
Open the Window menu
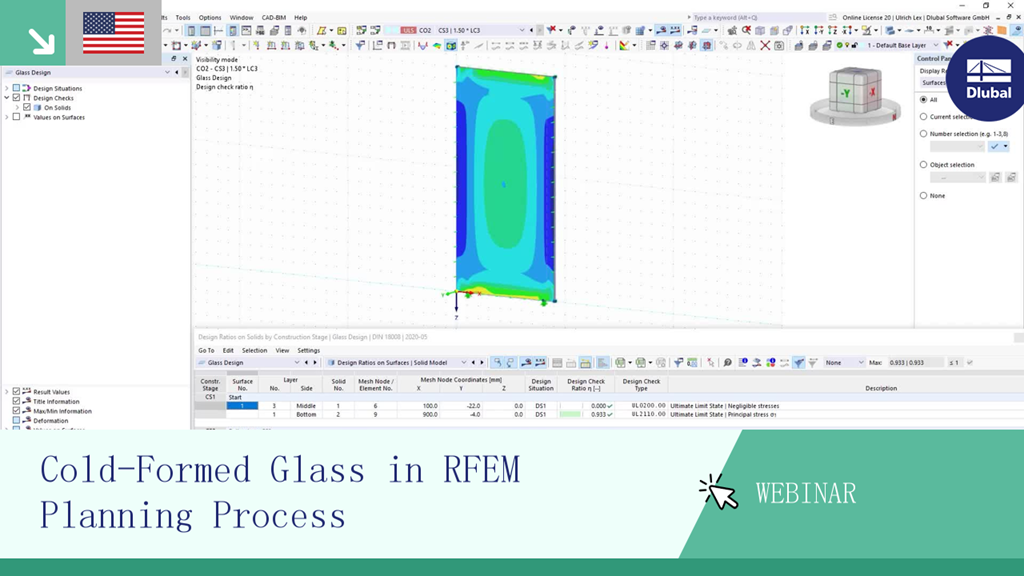(x=241, y=18)
